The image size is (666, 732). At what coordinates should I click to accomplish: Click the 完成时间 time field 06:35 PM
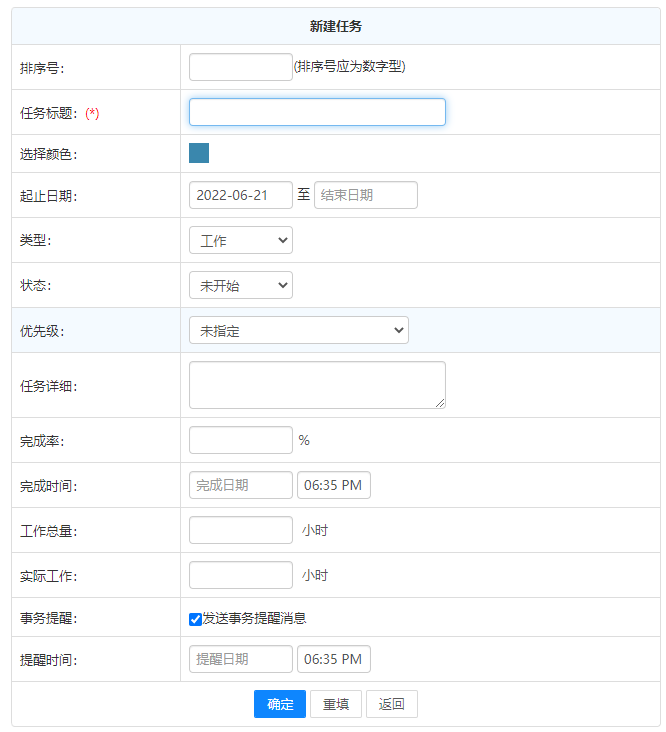point(333,485)
